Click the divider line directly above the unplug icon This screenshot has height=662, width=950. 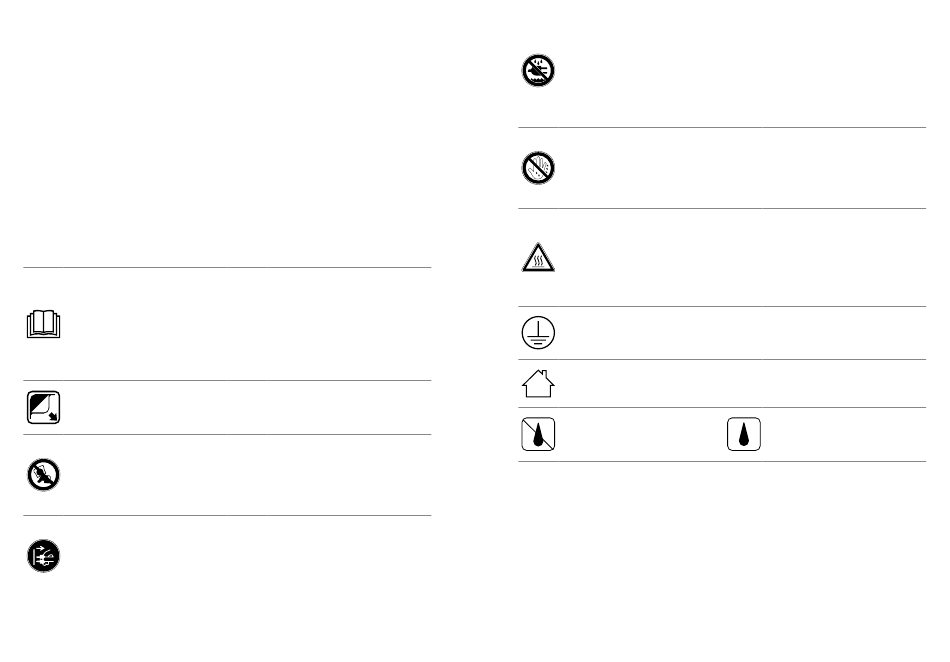227,516
